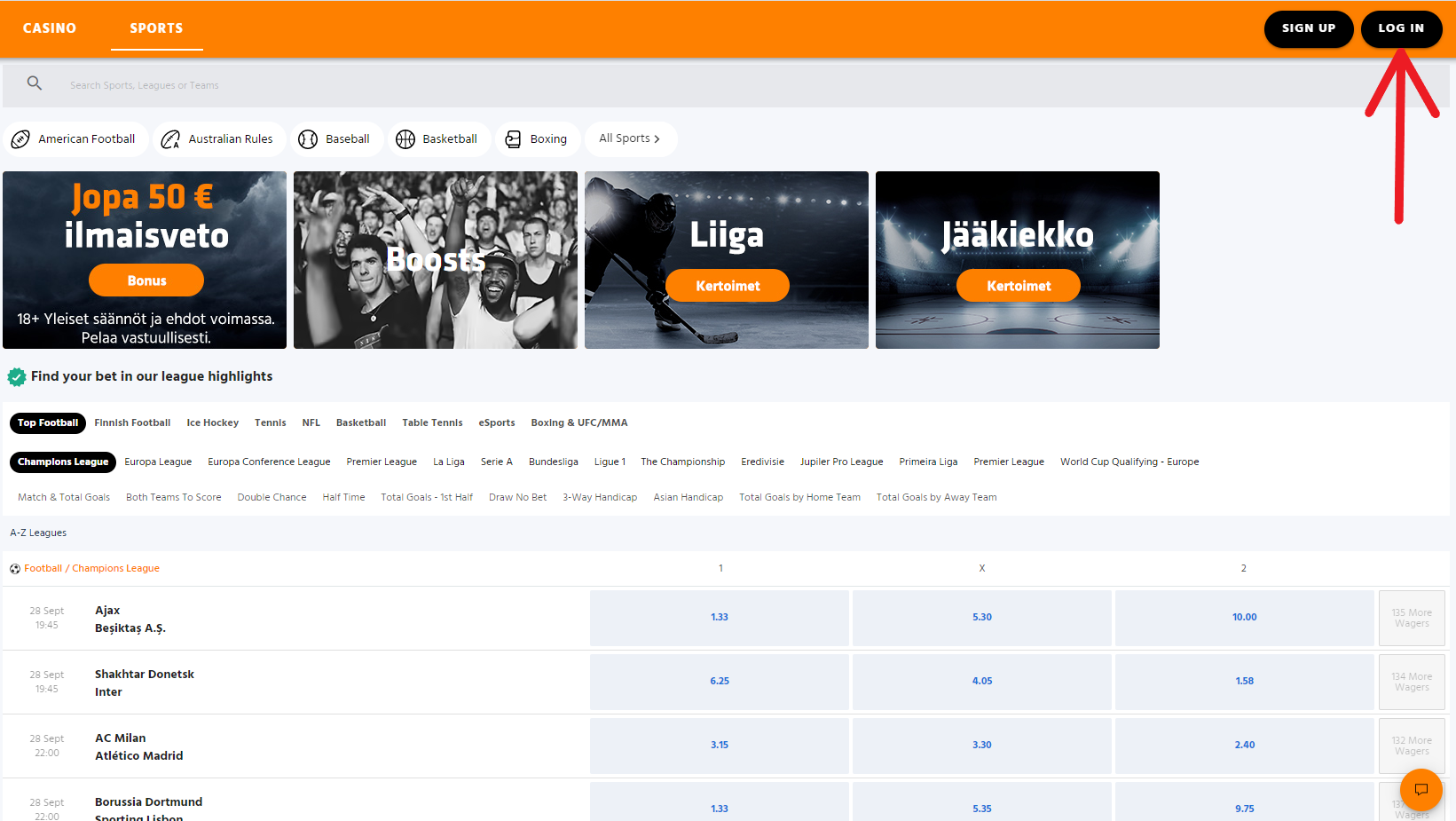Switch to the Casino tab
This screenshot has height=821, width=1456.
pos(50,28)
